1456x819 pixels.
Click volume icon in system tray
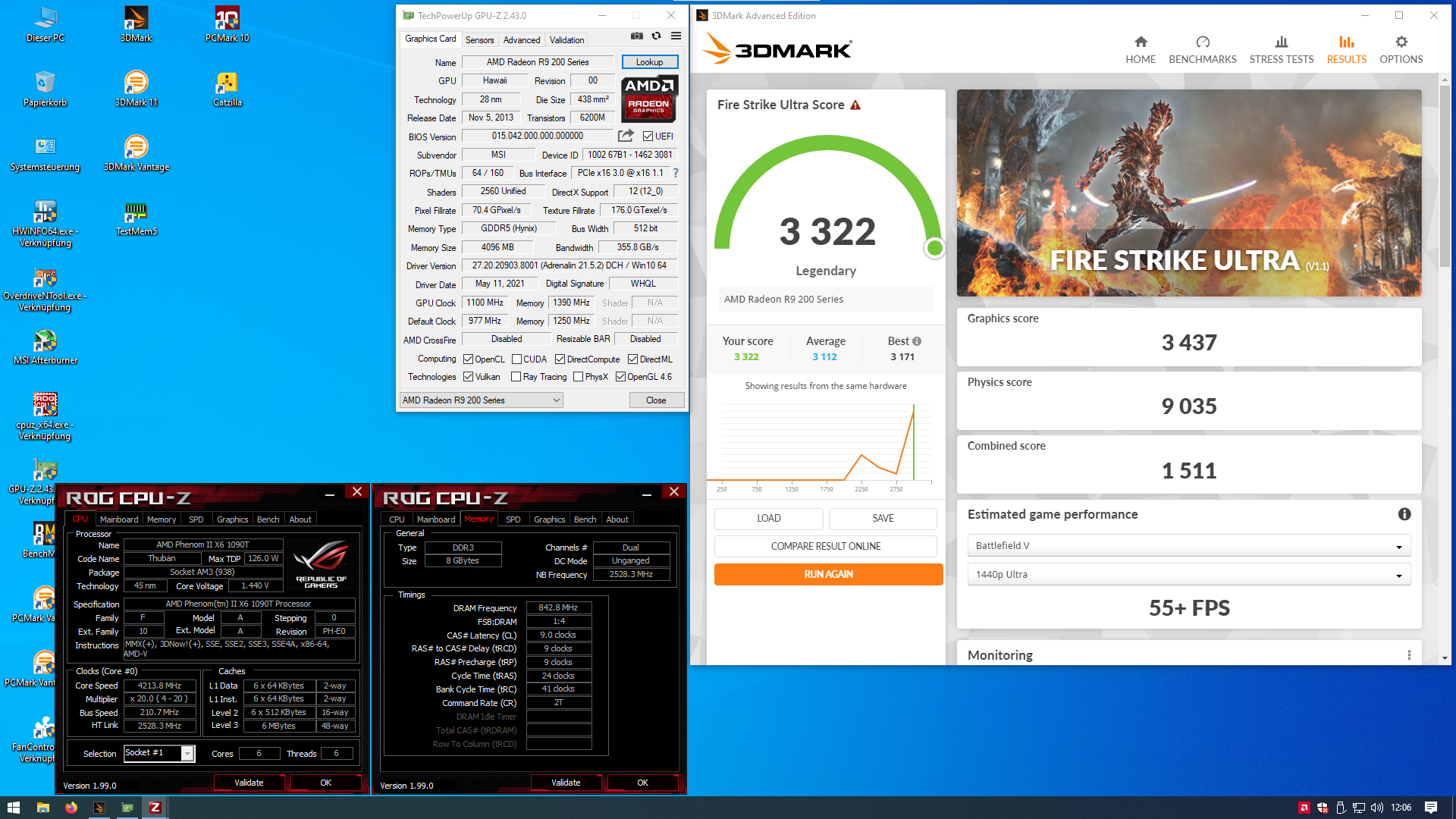(1377, 808)
